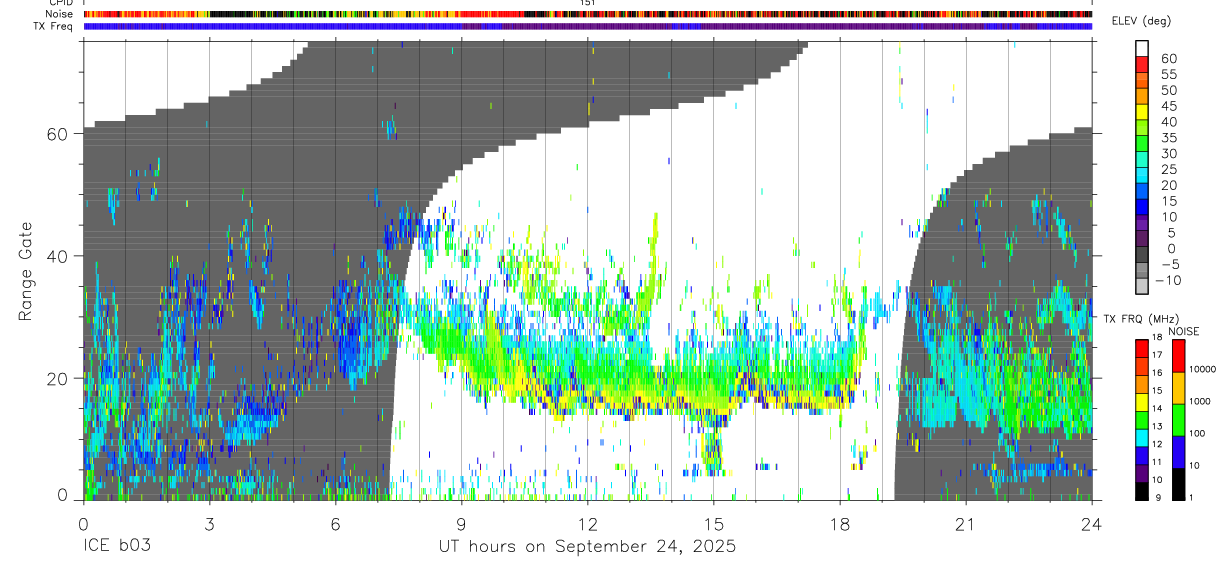Click the '3' tick label on the UT hours axis
The width and height of the screenshot is (1228, 567).
tap(209, 524)
